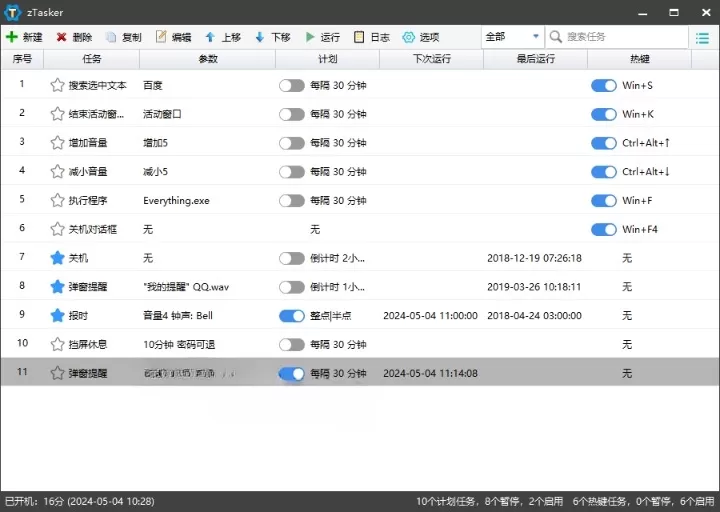Enable schedule for 减小音量 task

[x=292, y=172]
